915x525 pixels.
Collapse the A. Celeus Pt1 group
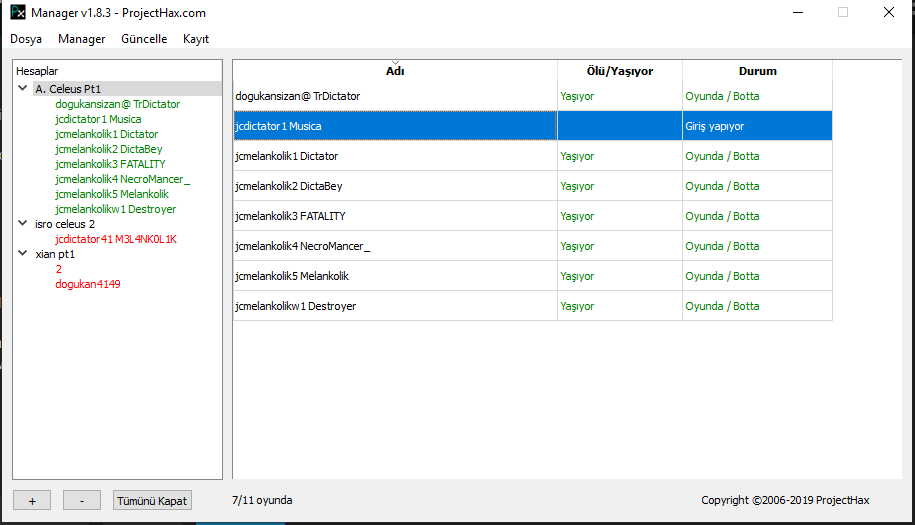click(x=23, y=89)
